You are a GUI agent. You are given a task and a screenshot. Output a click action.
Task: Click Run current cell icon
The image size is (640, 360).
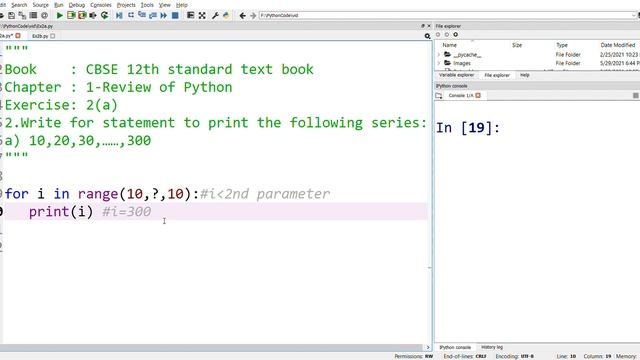[x=71, y=15]
